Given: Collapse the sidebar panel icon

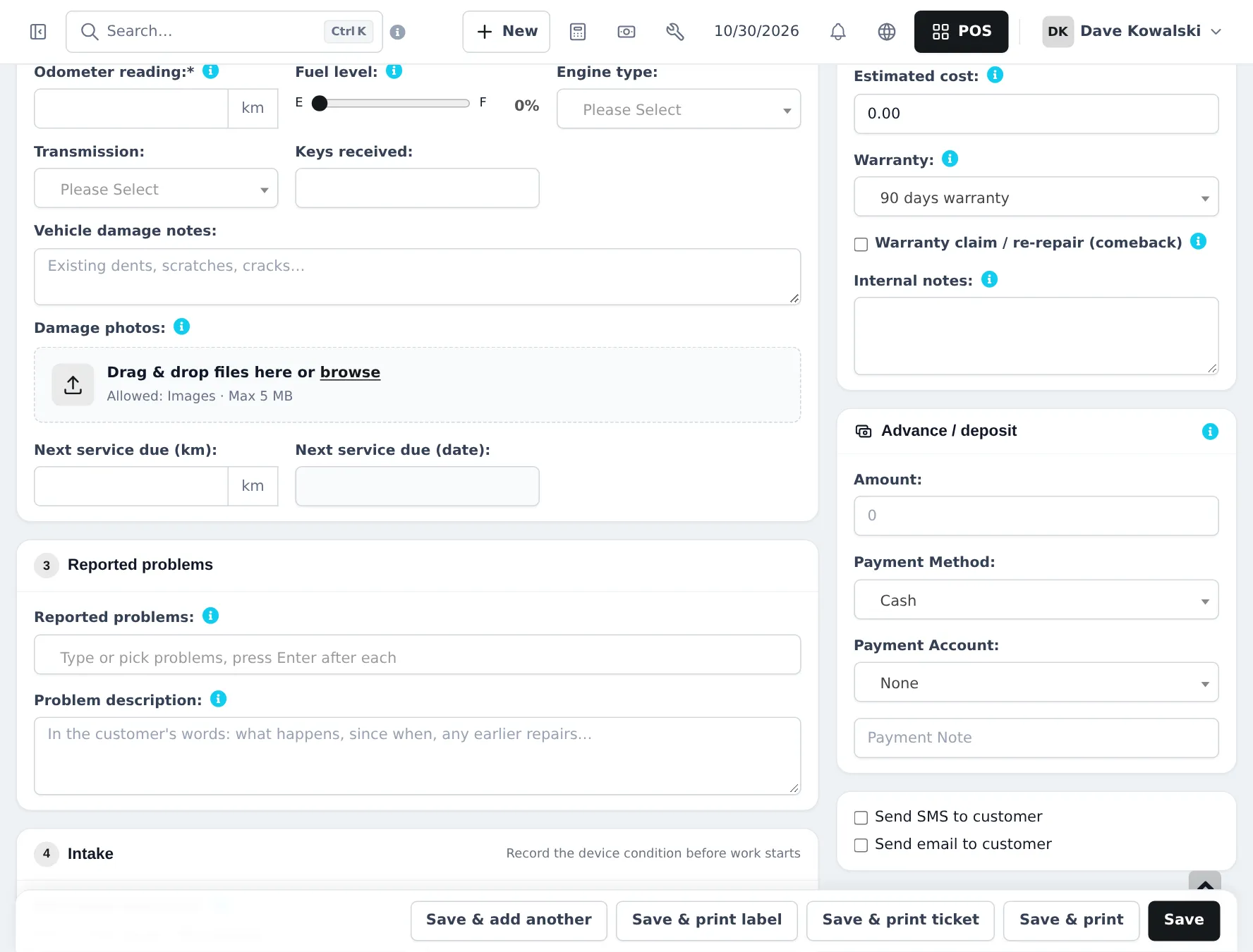Looking at the screenshot, I should click(x=38, y=32).
